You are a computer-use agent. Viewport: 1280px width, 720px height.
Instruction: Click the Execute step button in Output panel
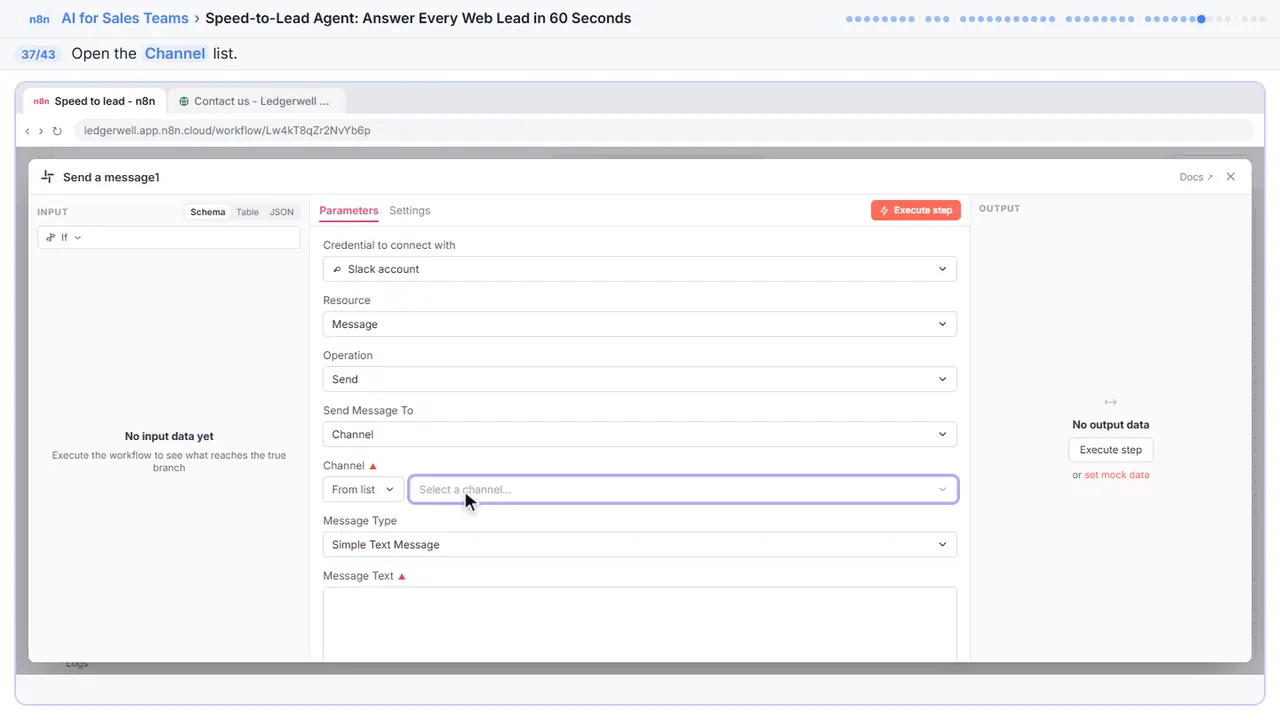pyautogui.click(x=1111, y=450)
